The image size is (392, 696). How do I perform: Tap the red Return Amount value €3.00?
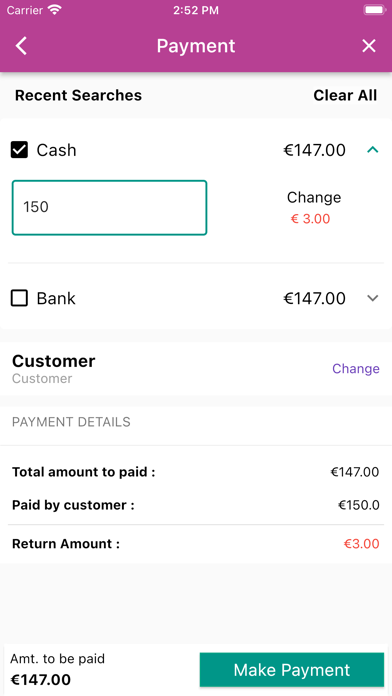click(361, 544)
